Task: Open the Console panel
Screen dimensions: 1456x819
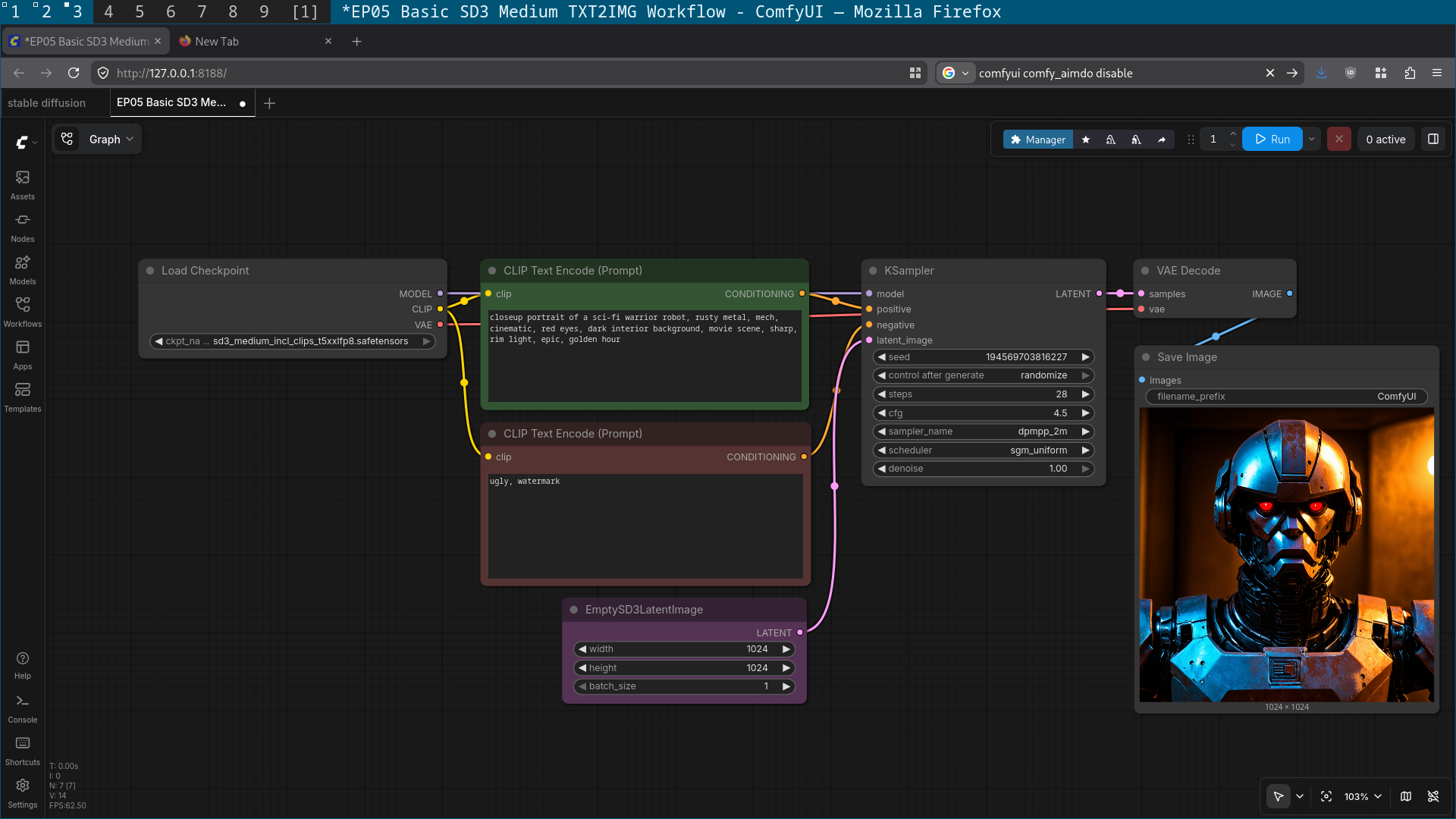Action: 23,708
